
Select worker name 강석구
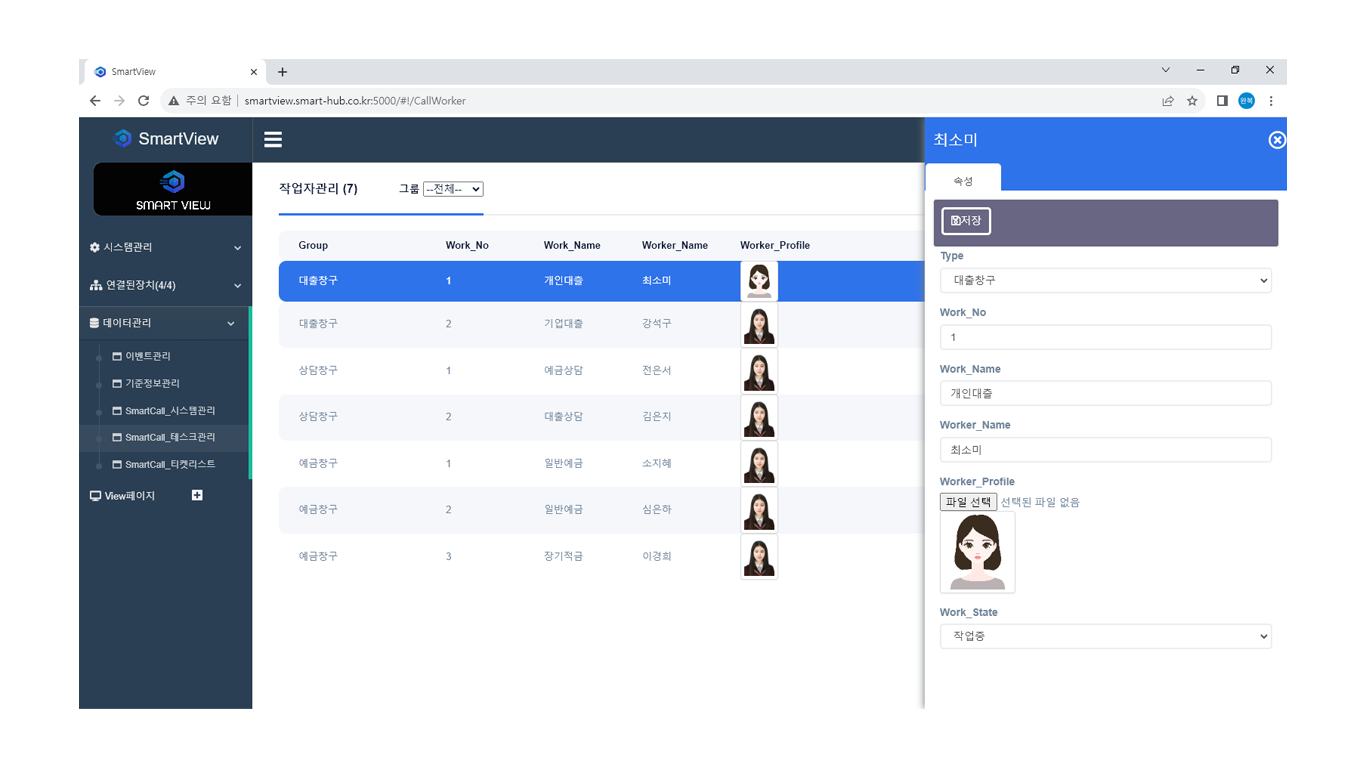click(657, 324)
